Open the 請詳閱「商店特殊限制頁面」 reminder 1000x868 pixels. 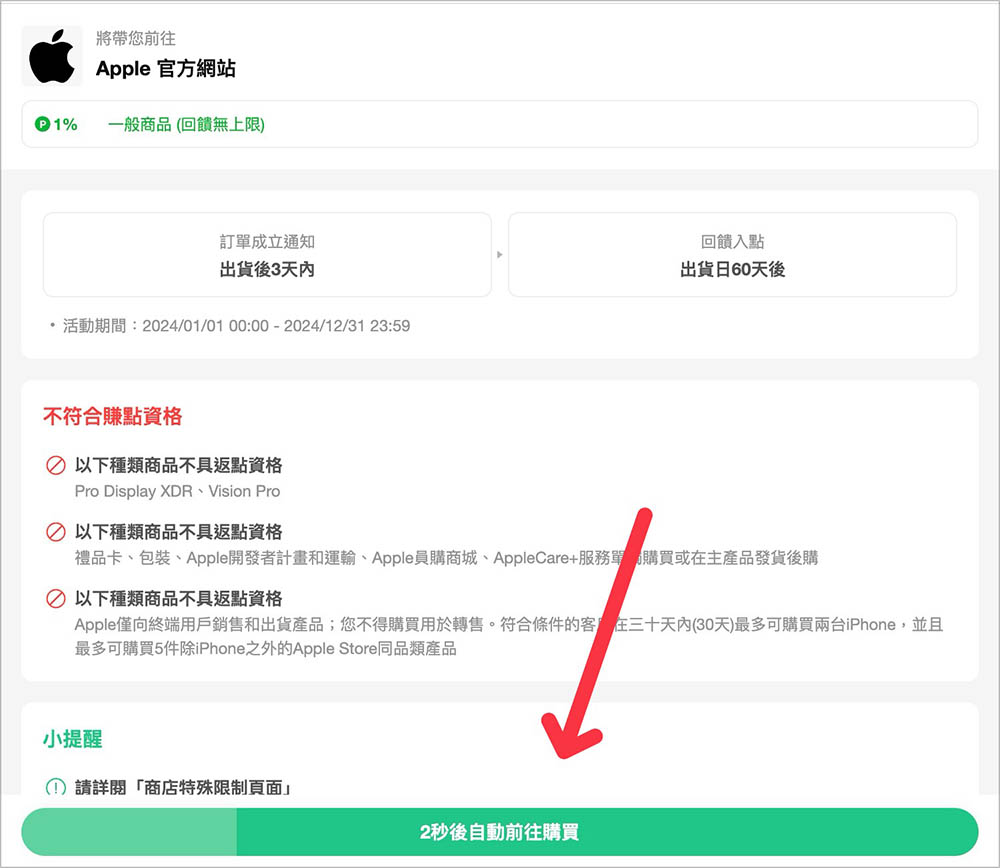click(x=183, y=788)
